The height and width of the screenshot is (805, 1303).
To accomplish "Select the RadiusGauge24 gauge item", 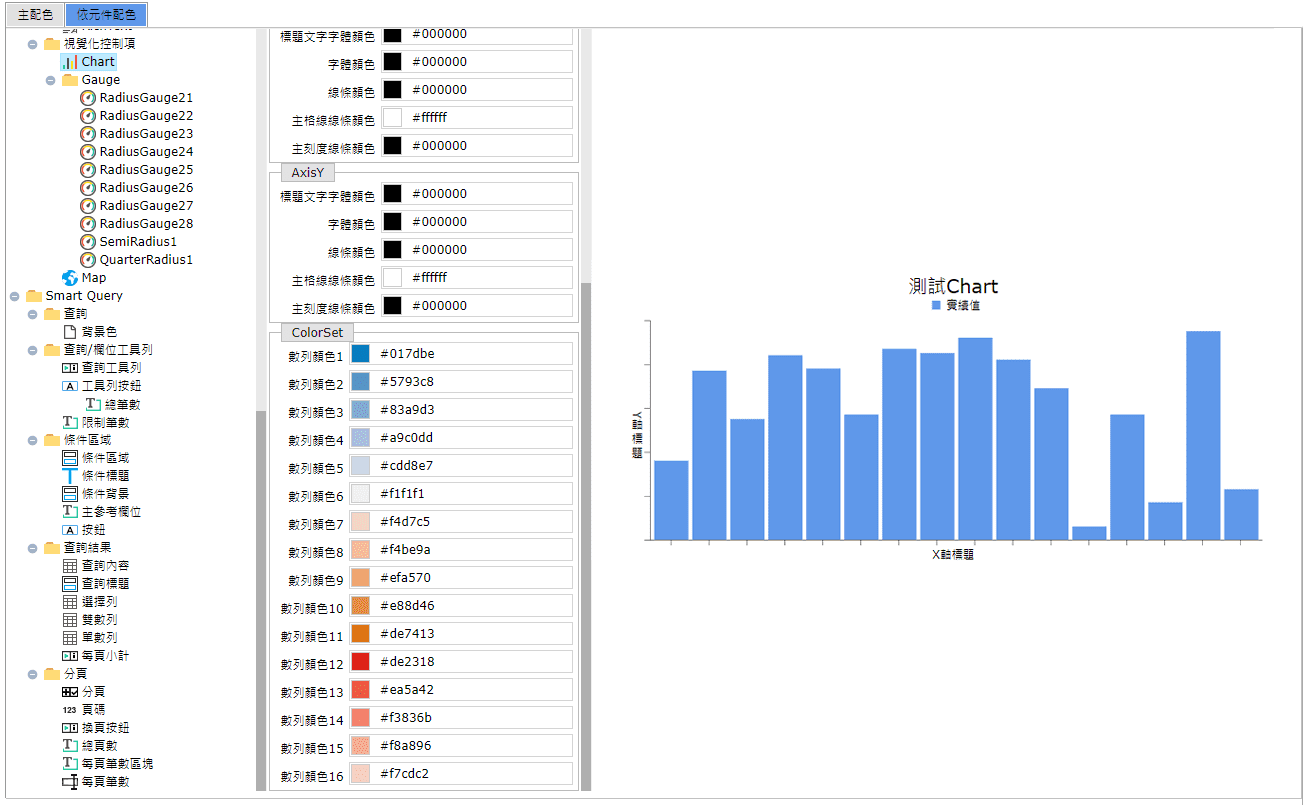I will (146, 152).
